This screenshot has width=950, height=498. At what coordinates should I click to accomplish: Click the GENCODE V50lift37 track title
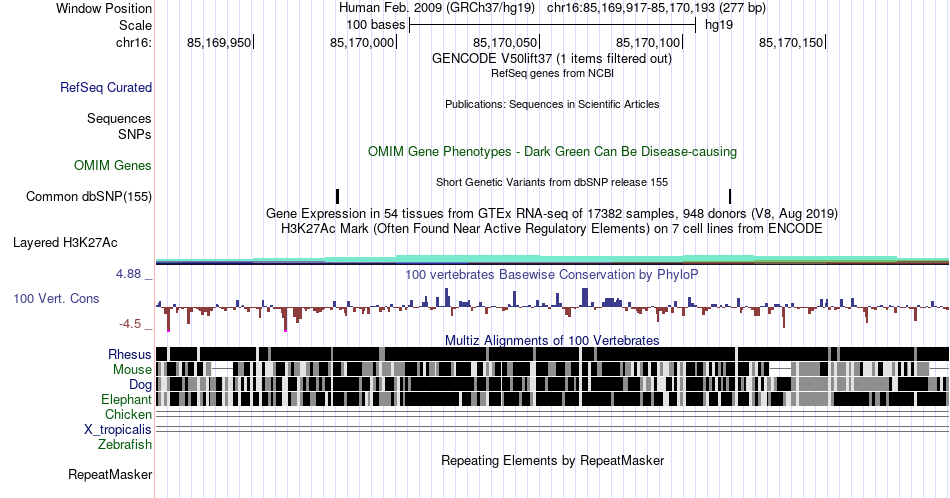click(x=552, y=58)
